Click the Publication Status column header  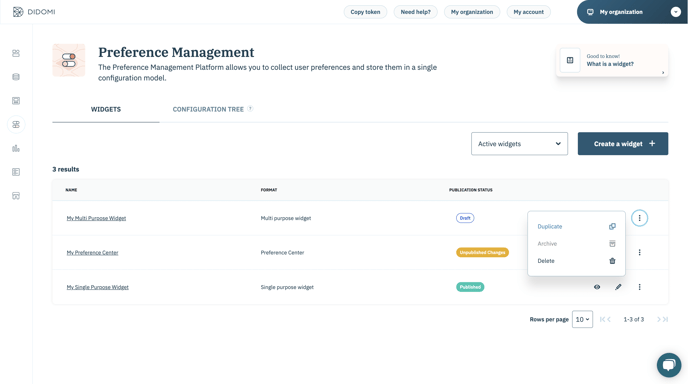[x=470, y=190]
